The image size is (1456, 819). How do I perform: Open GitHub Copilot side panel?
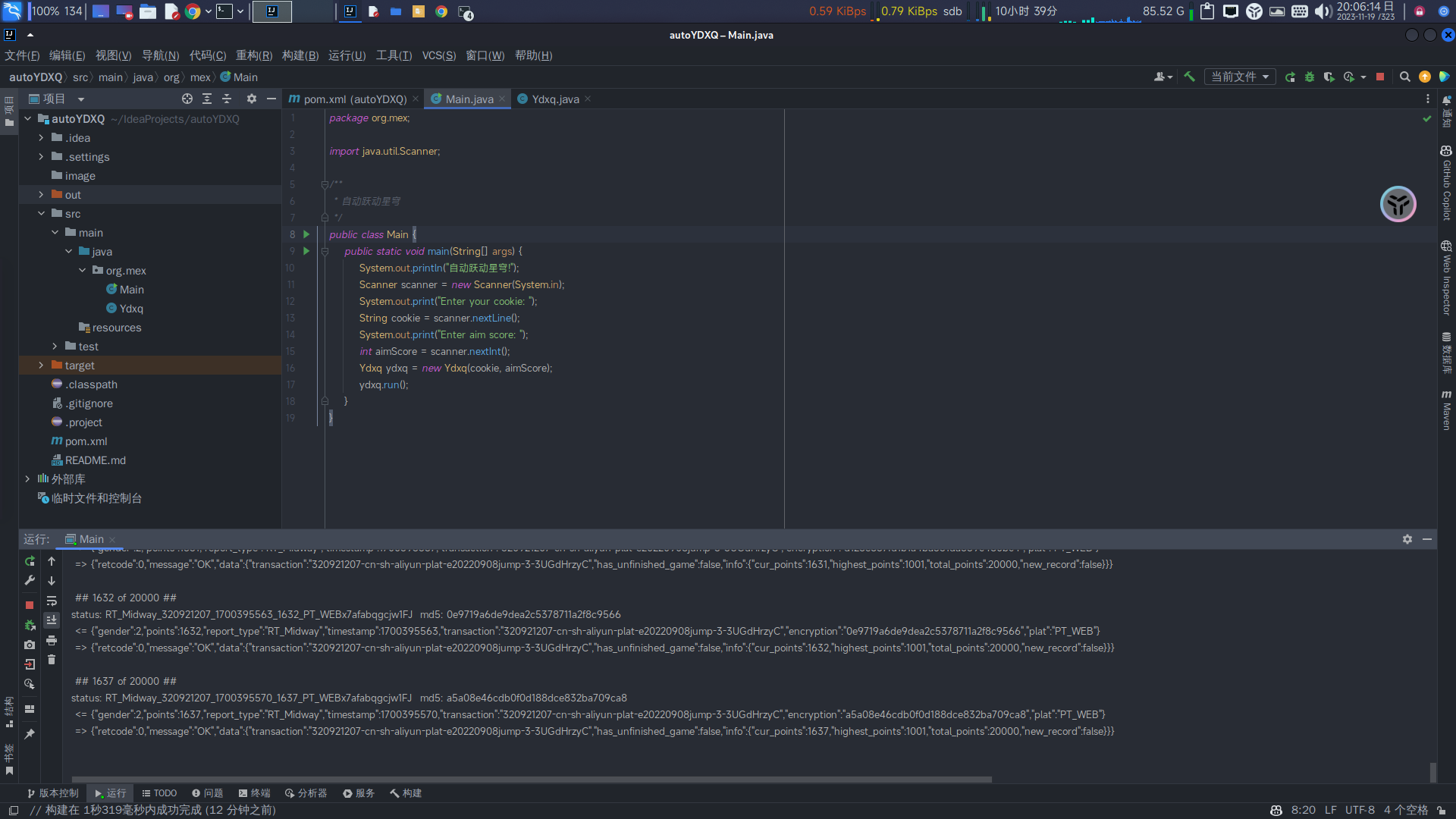(x=1446, y=183)
